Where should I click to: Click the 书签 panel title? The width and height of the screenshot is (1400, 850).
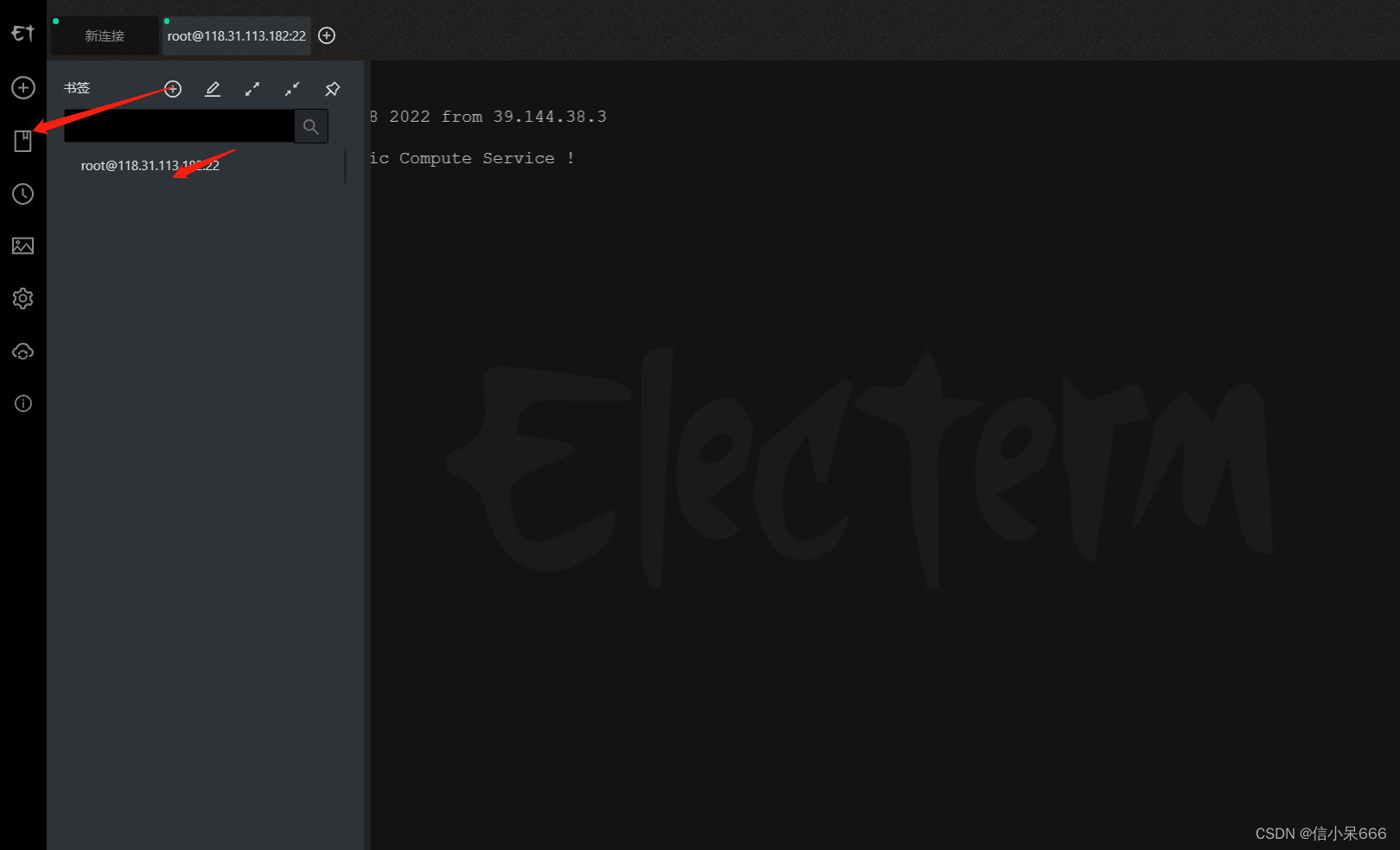coord(77,88)
